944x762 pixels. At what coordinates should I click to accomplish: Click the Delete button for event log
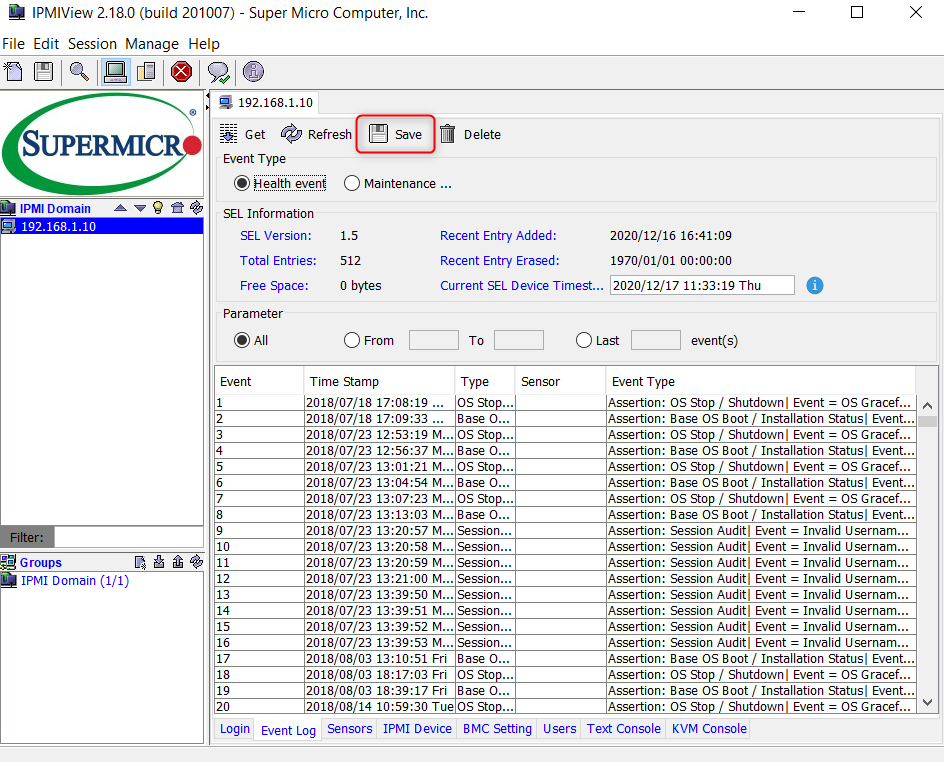(470, 135)
